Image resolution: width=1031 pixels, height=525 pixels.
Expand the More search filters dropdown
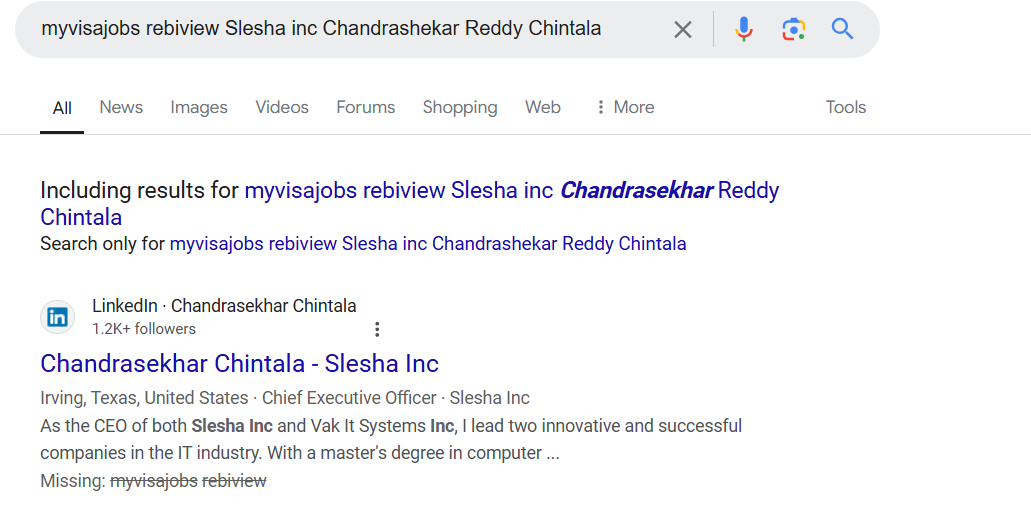pyautogui.click(x=624, y=107)
